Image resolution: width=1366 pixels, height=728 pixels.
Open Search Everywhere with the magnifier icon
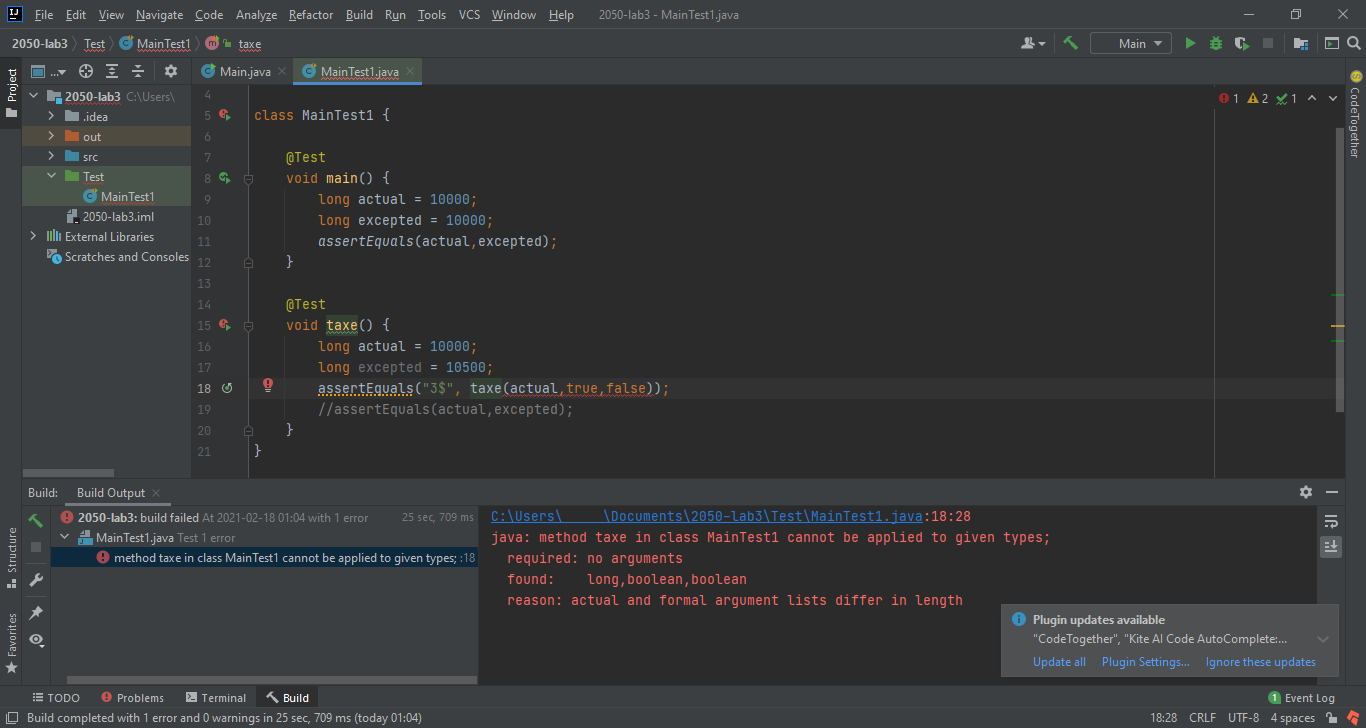pyautogui.click(x=1353, y=43)
